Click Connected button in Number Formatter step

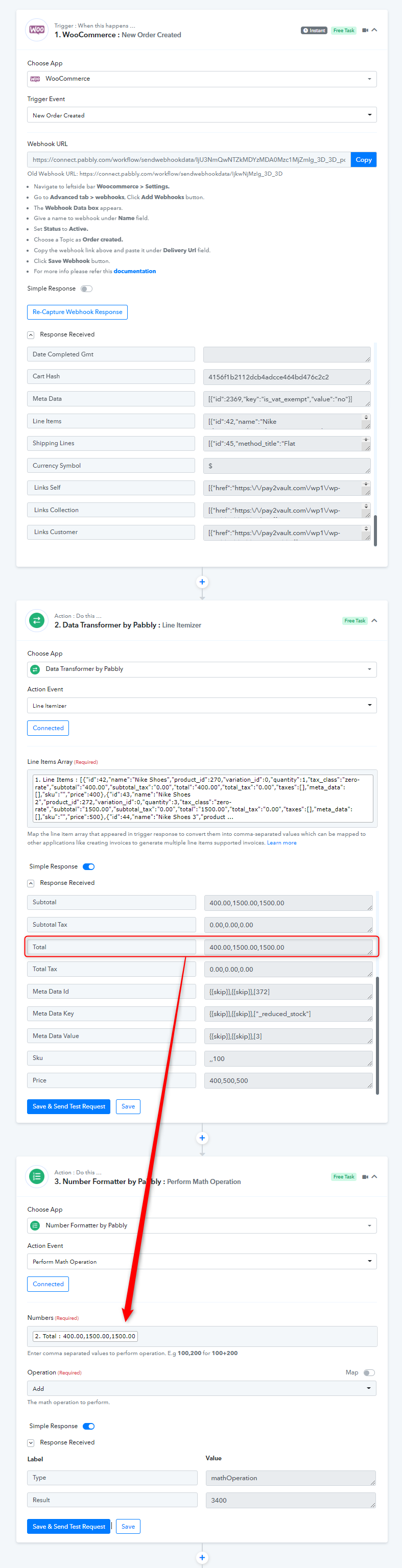tap(48, 1284)
